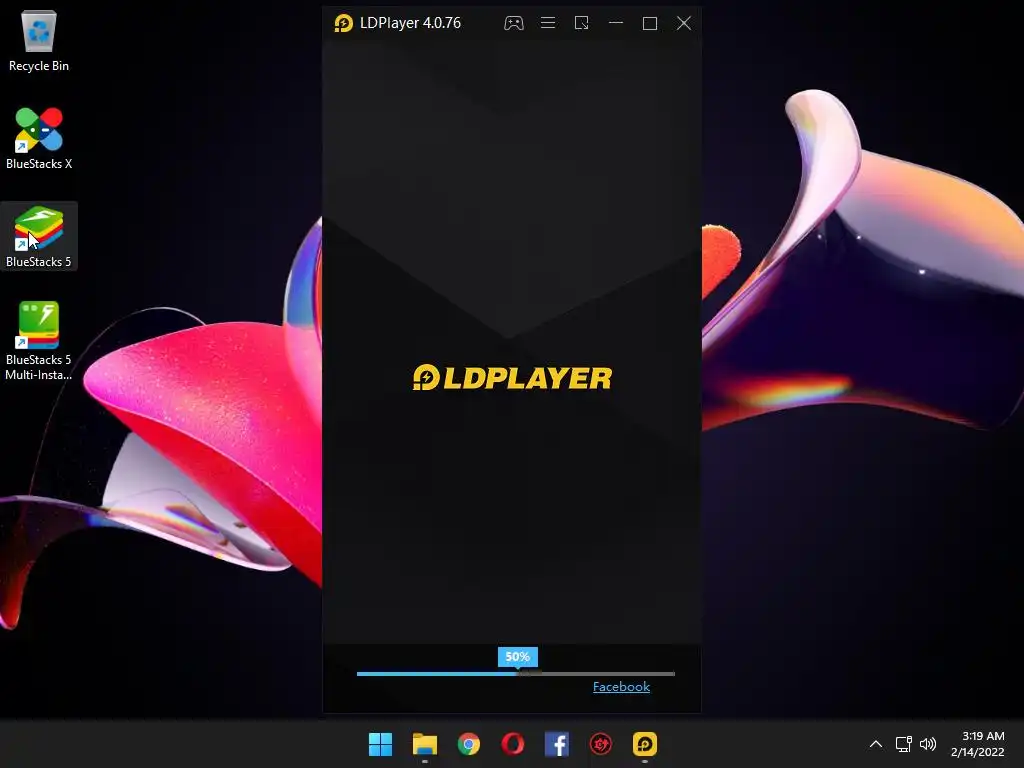Open the volume control in system tray
This screenshot has height=768, width=1024.
[928, 744]
